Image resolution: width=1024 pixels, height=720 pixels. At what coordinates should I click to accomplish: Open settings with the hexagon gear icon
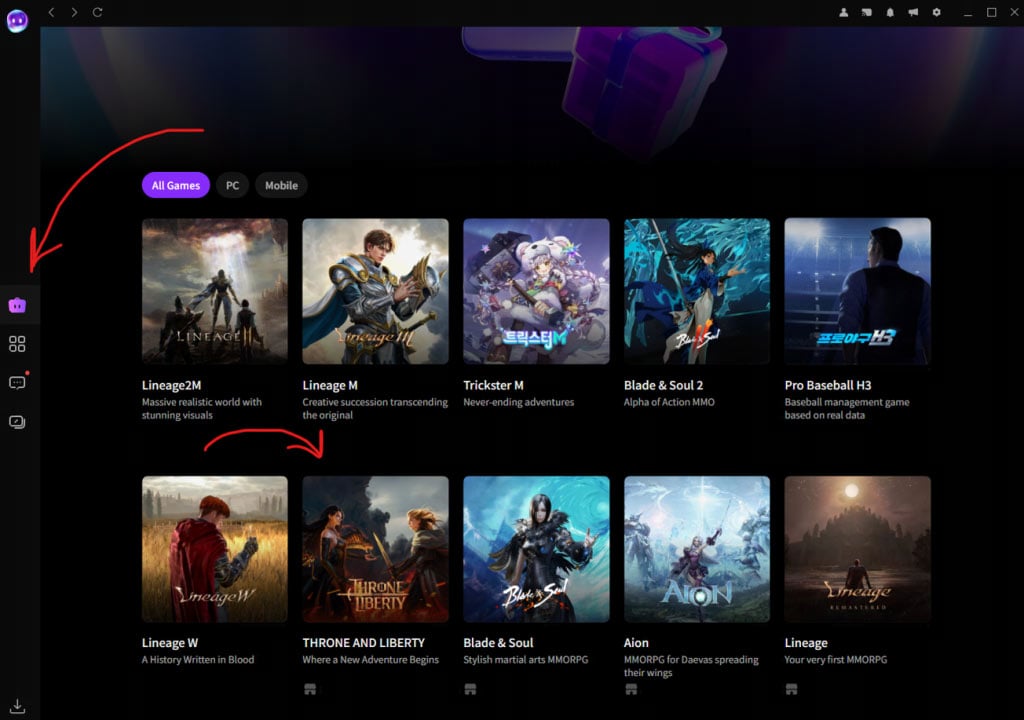936,12
